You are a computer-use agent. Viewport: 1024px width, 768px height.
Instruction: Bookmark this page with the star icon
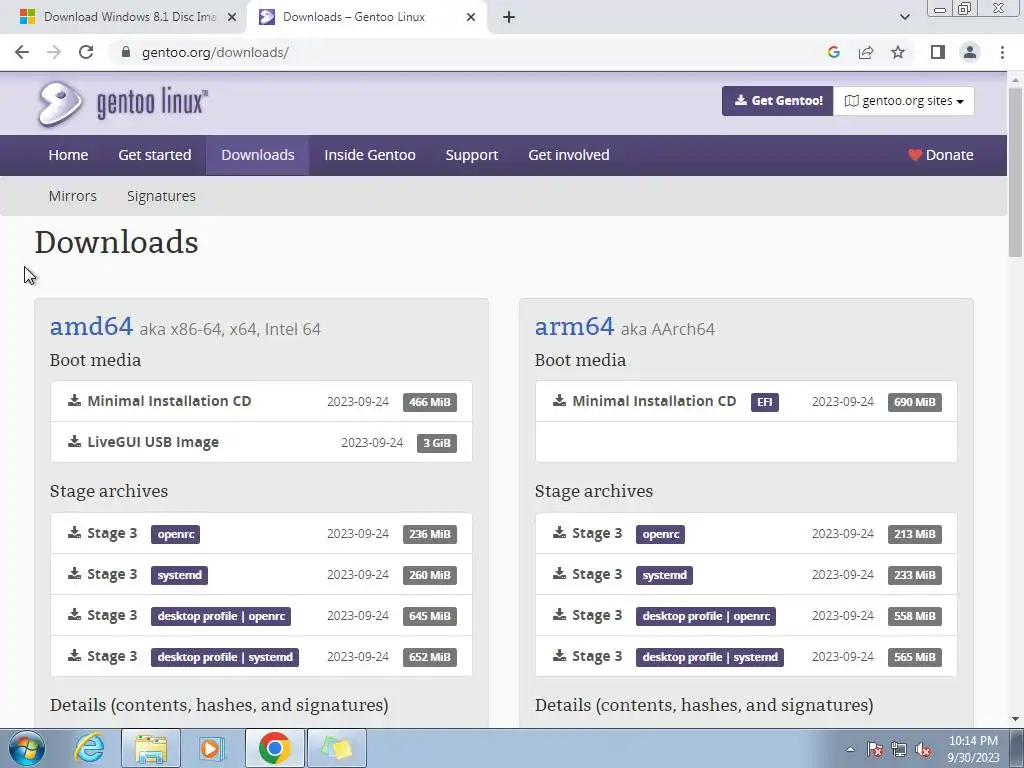click(898, 52)
